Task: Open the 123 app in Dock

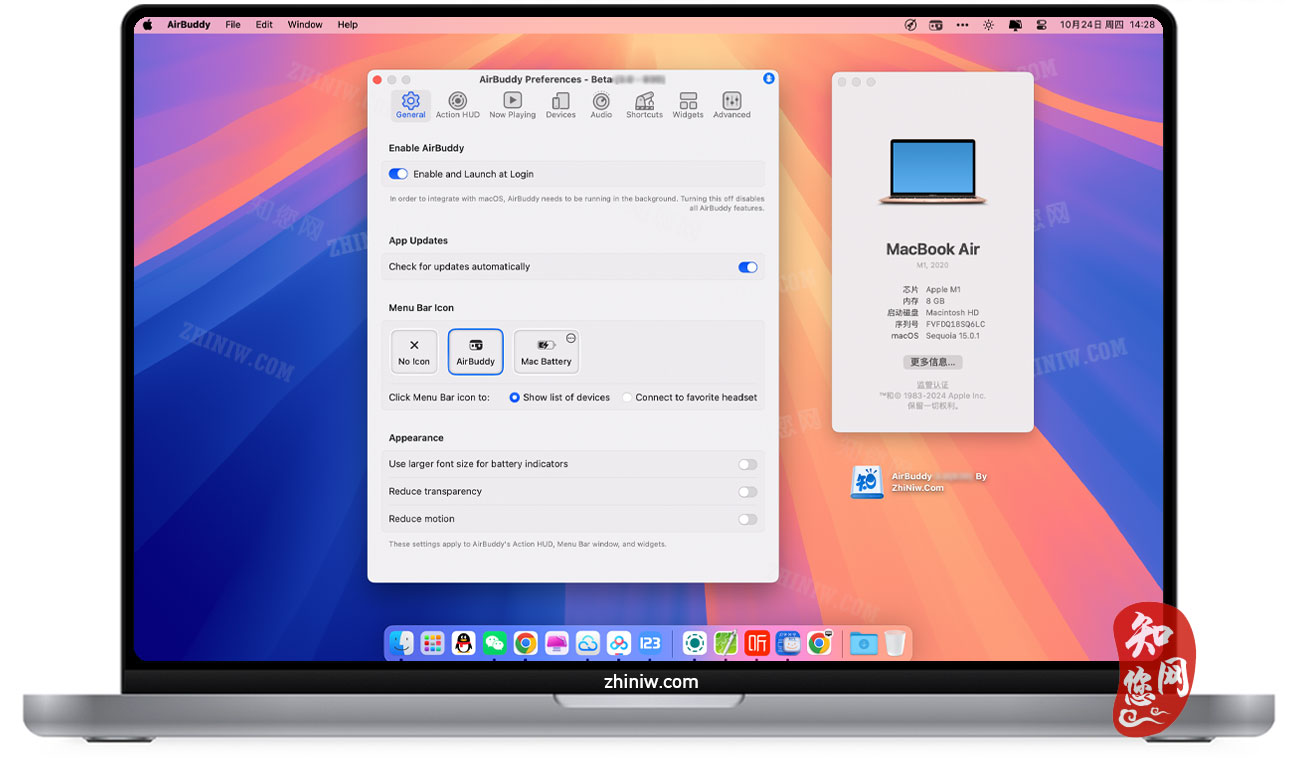Action: 650,643
